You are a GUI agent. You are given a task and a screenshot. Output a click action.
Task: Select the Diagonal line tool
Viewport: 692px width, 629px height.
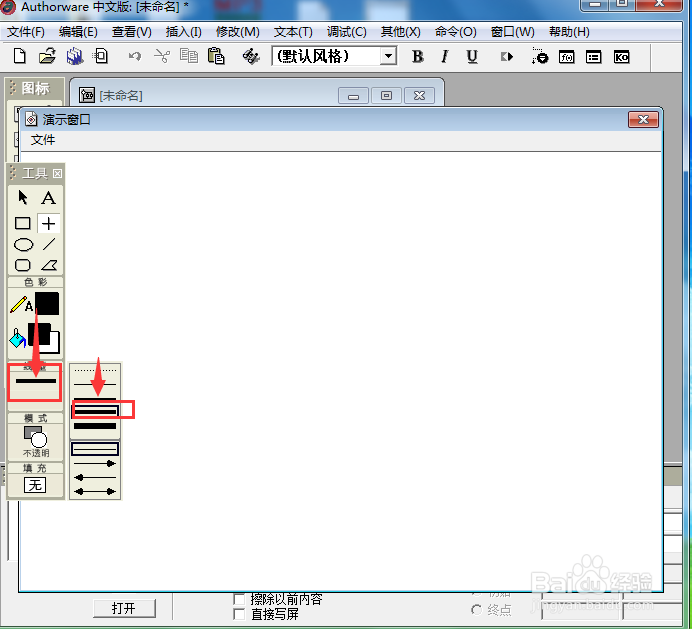(x=49, y=244)
